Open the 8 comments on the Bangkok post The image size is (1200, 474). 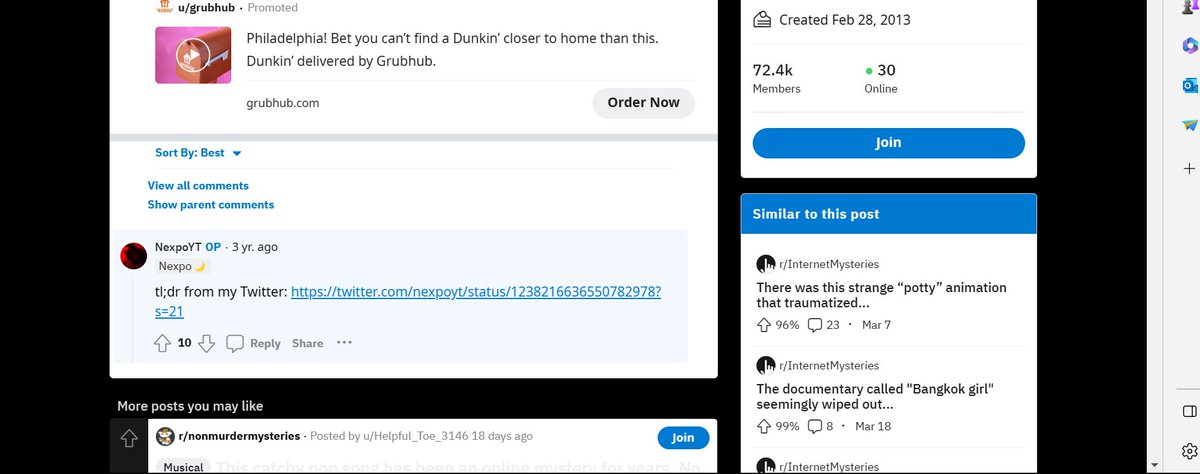[820, 427]
